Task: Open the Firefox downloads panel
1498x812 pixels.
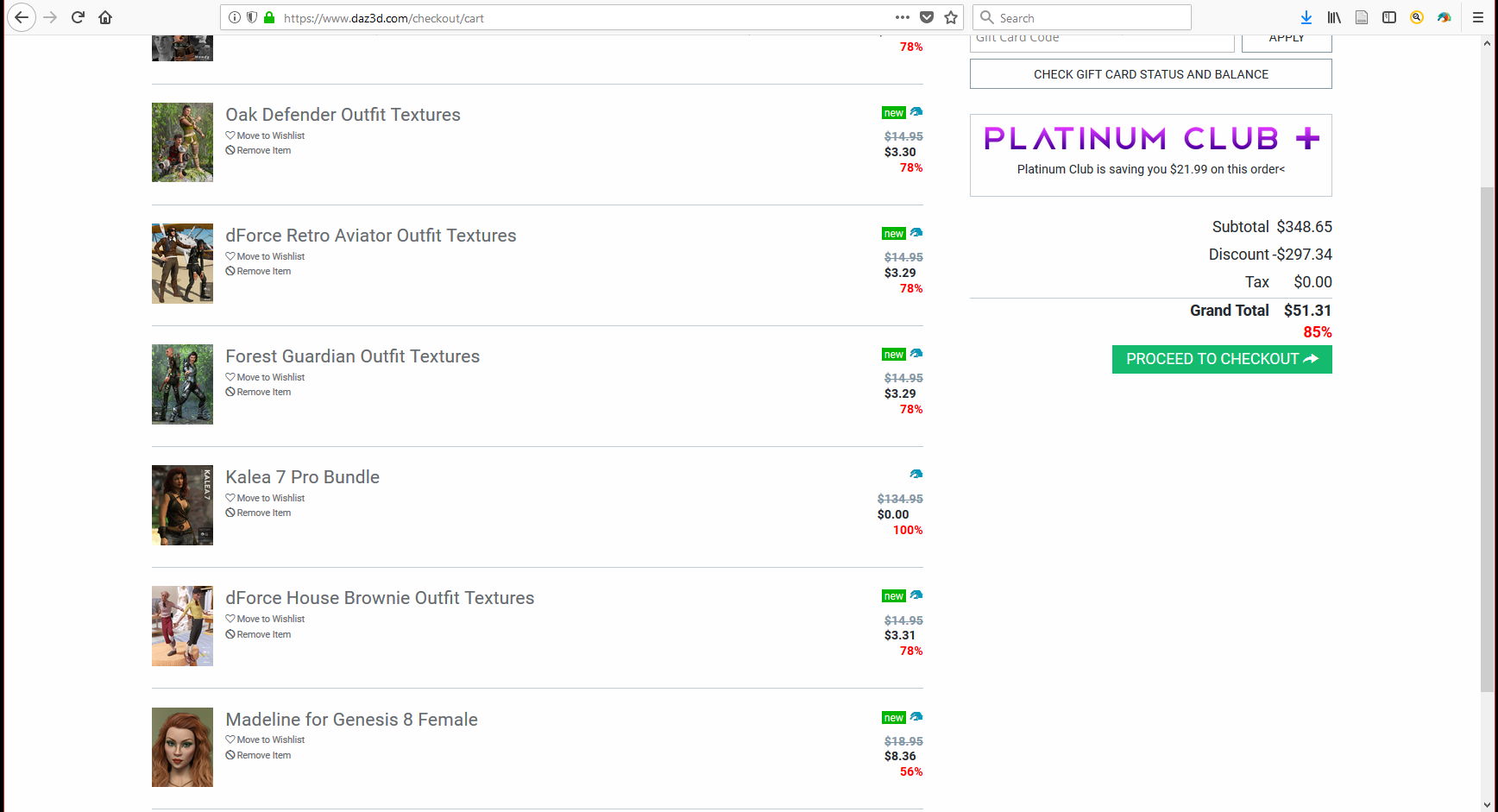Action: (1306, 17)
